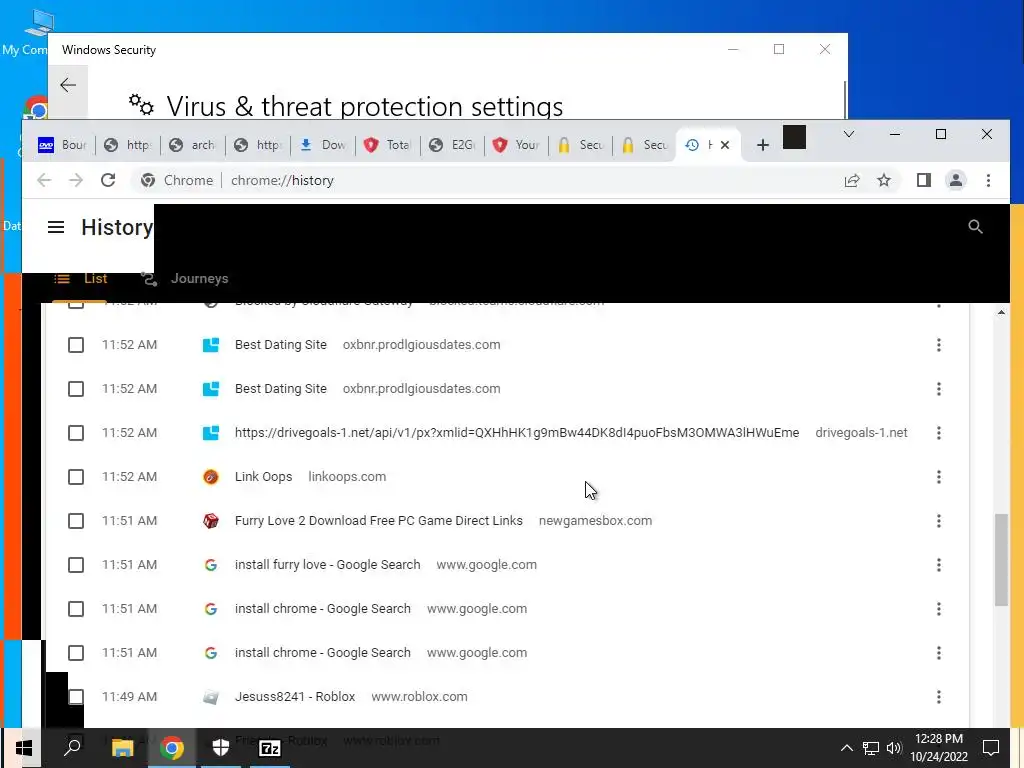
Task: Expand Chrome tab search chevron
Action: 848,135
